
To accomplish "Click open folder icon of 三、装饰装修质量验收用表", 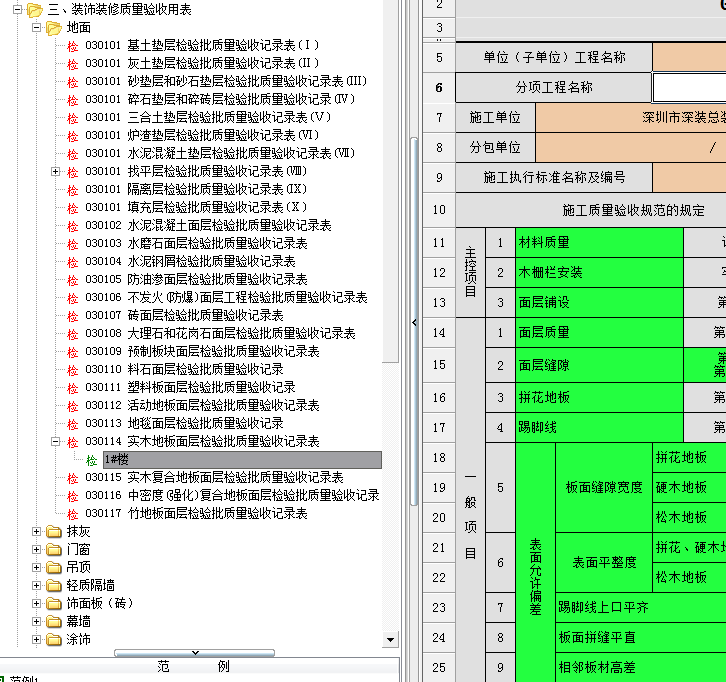I will (35, 10).
